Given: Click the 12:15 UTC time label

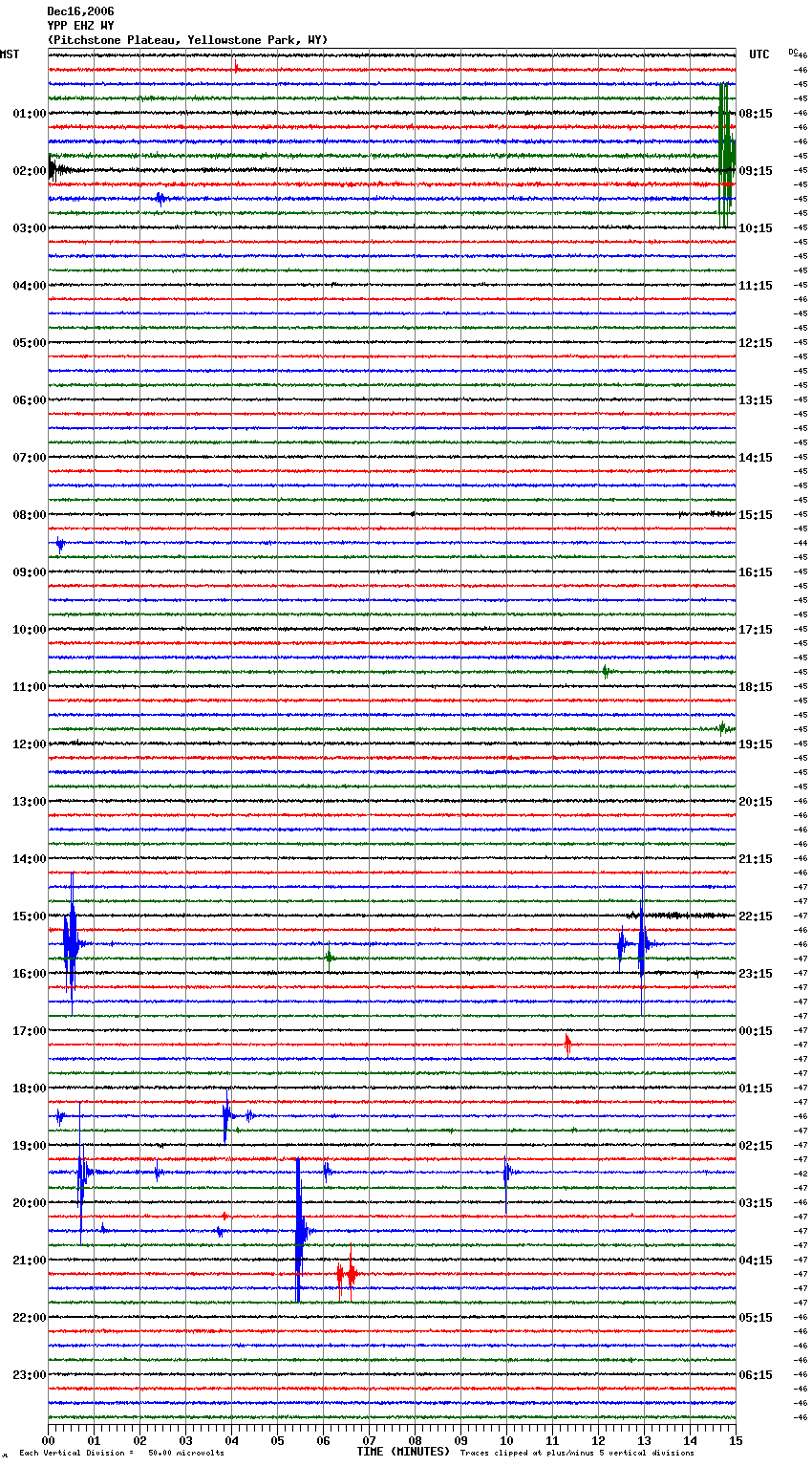Looking at the screenshot, I should [x=756, y=343].
